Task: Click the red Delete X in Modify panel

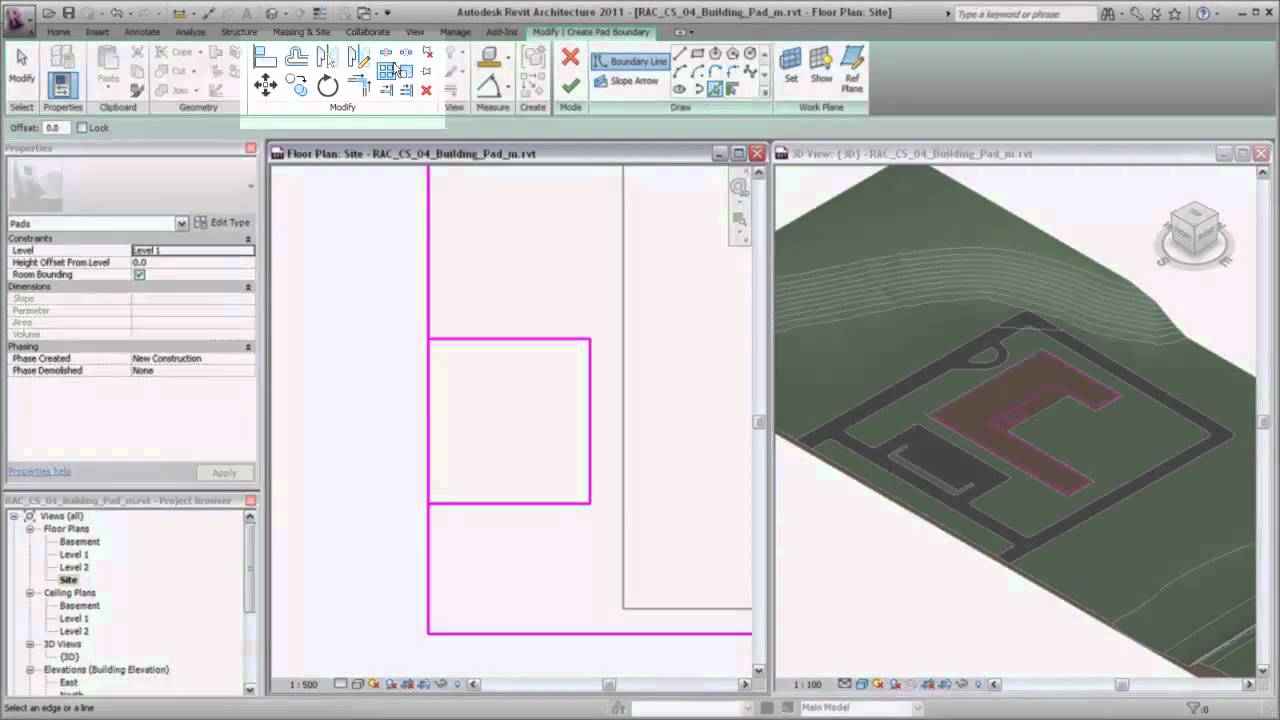Action: coord(426,90)
